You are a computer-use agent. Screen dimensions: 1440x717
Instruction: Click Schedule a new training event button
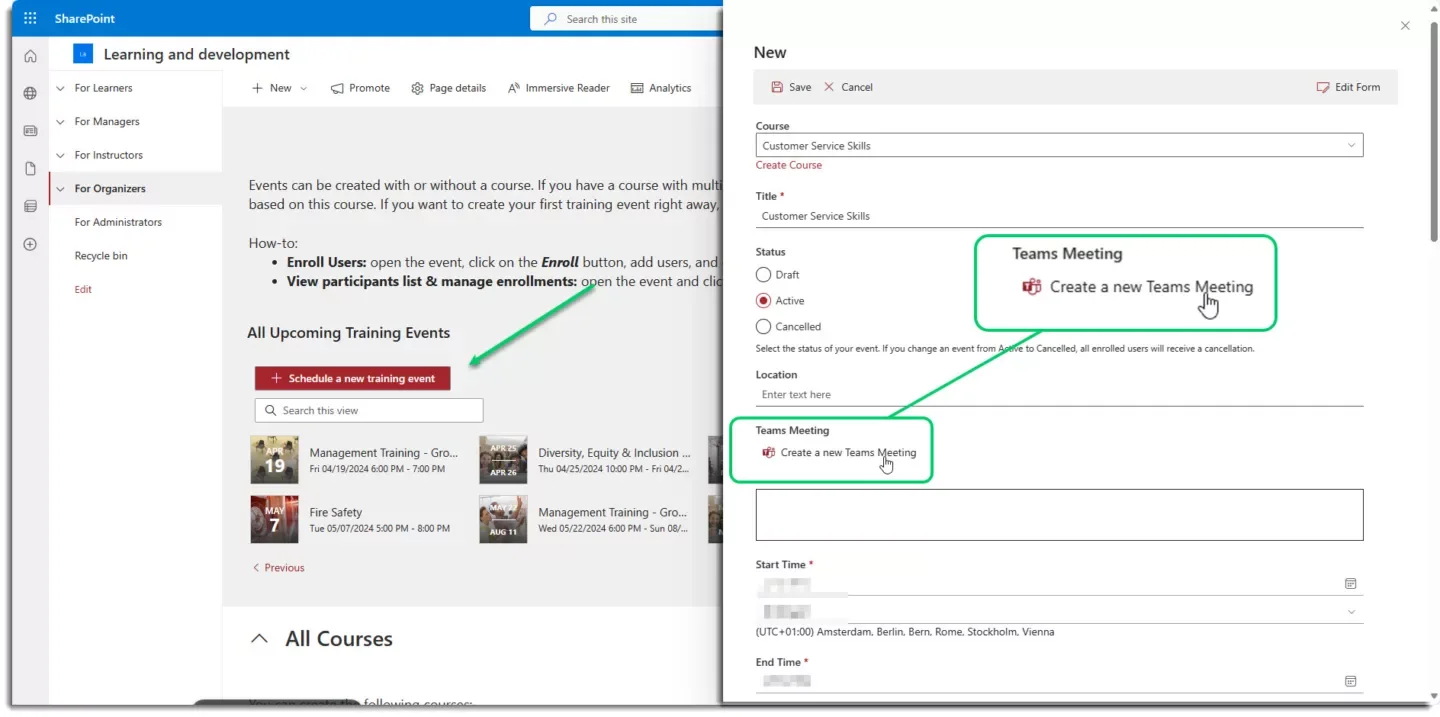[x=352, y=378]
